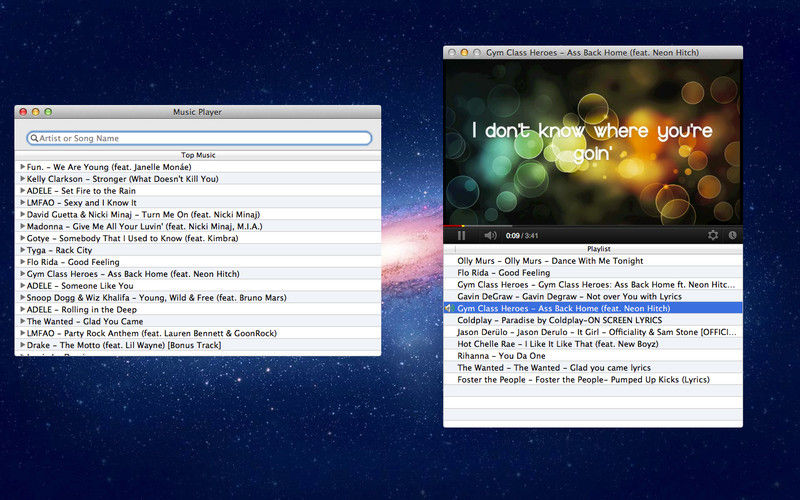The height and width of the screenshot is (500, 800).
Task: Expand the Kelly Clarkson – Stronger row
Action: click(22, 179)
